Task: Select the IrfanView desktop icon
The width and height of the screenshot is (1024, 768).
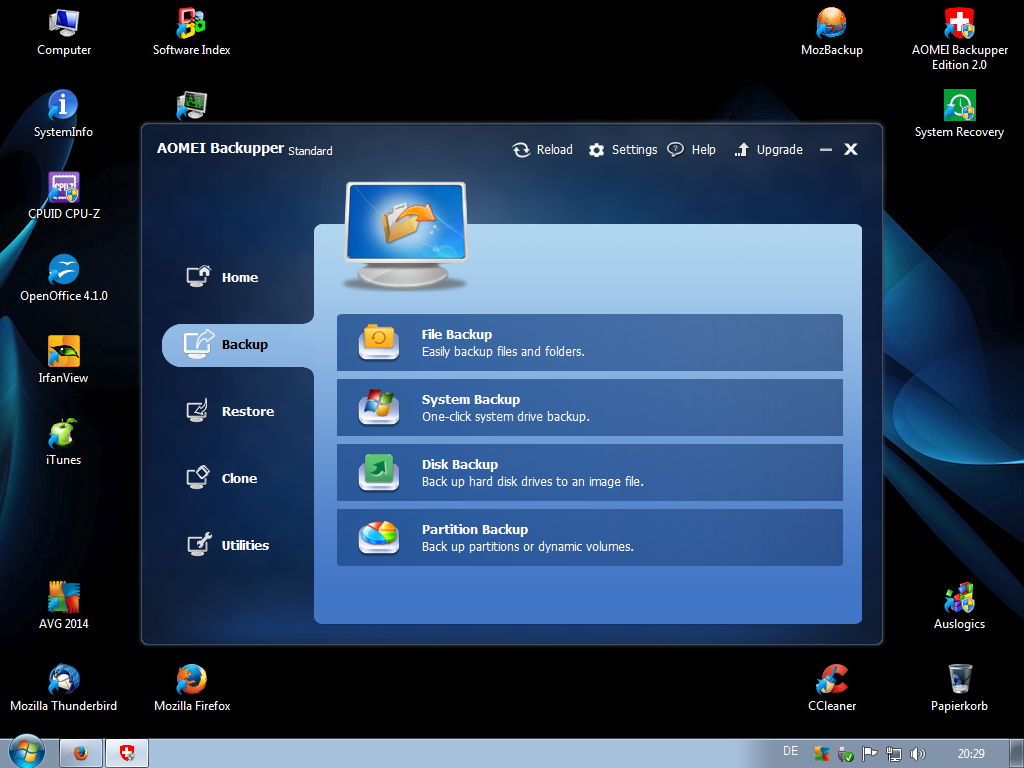Action: 63,360
